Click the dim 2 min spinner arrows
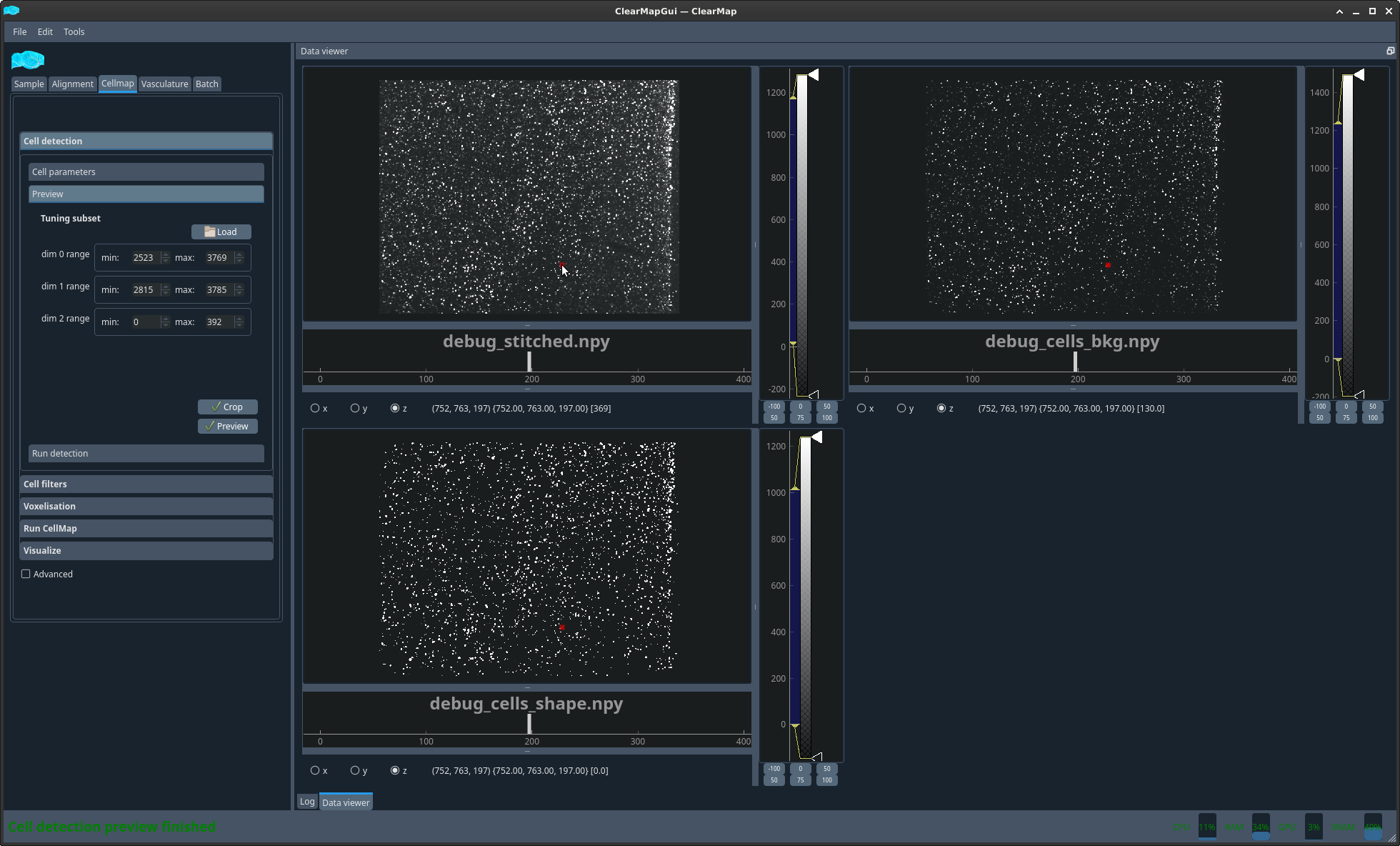The height and width of the screenshot is (846, 1400). tap(166, 322)
